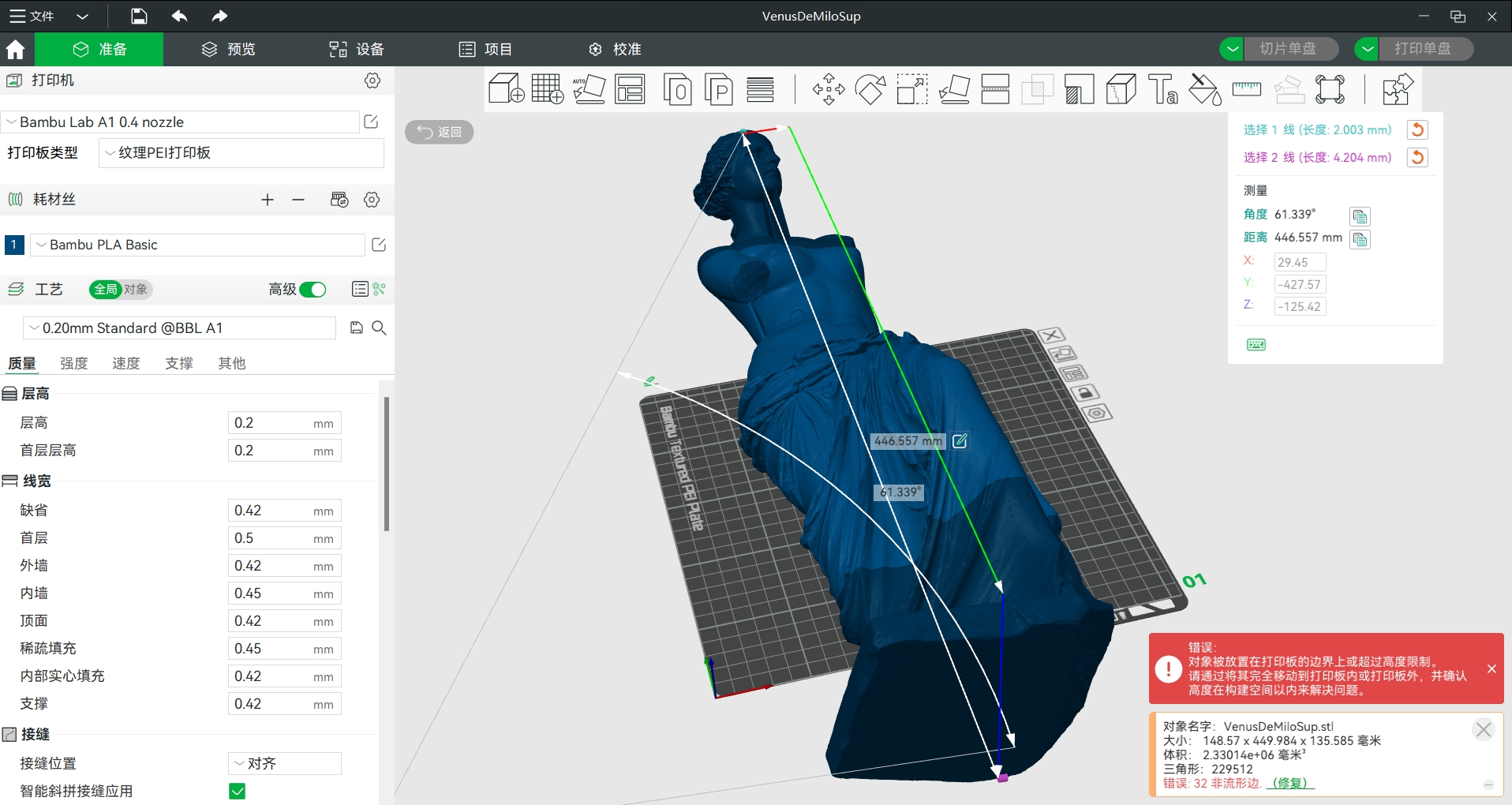
Task: Select the Lay on face tool
Action: point(954,88)
